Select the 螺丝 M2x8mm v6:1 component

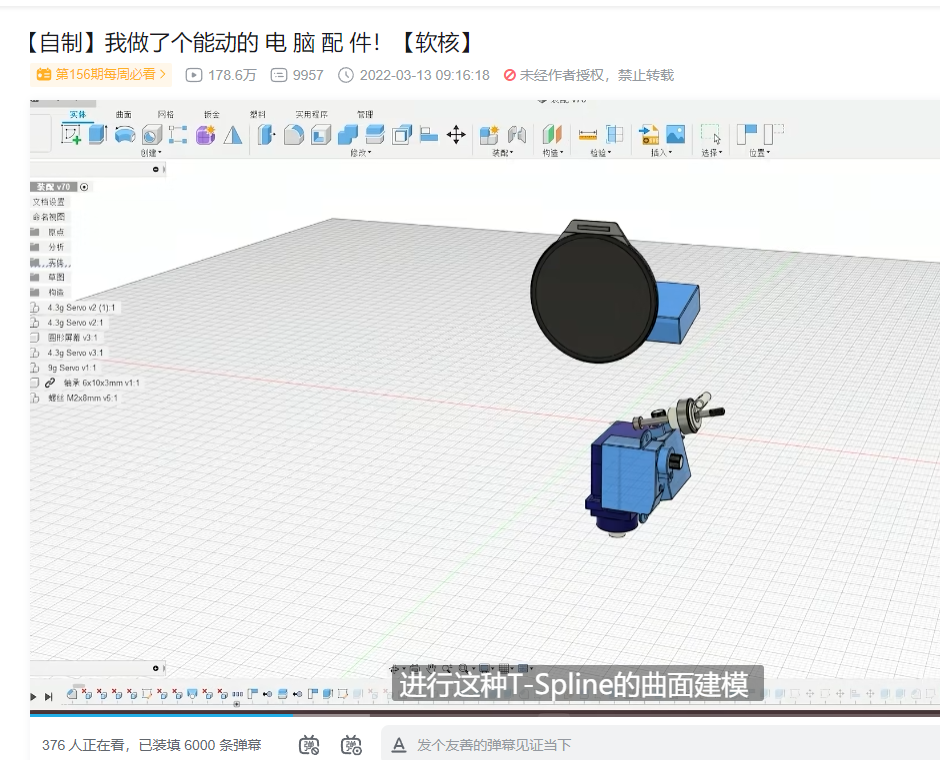[x=83, y=397]
